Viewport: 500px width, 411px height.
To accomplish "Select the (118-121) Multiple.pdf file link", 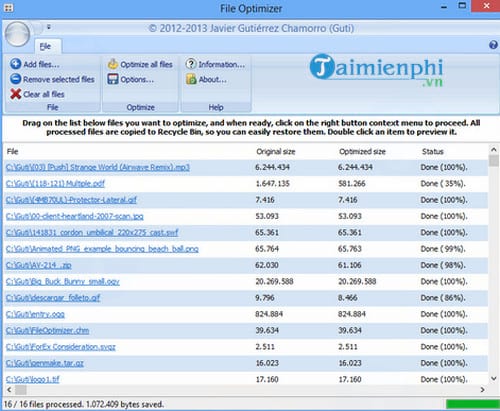I will (x=55, y=184).
